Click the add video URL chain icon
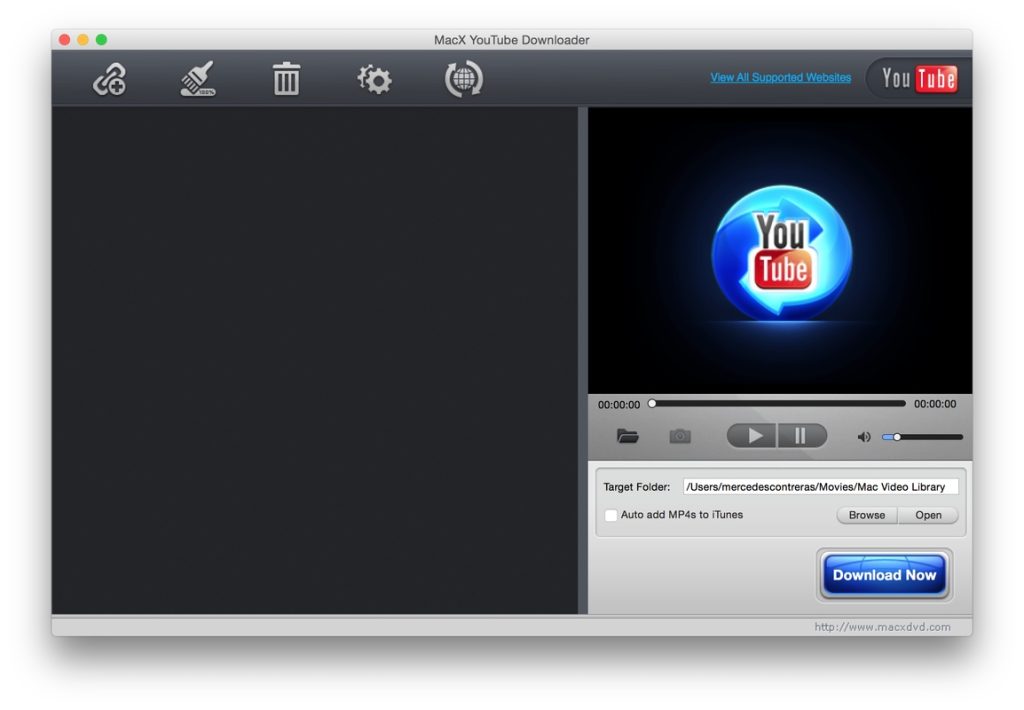The width and height of the screenshot is (1024, 710). click(108, 78)
